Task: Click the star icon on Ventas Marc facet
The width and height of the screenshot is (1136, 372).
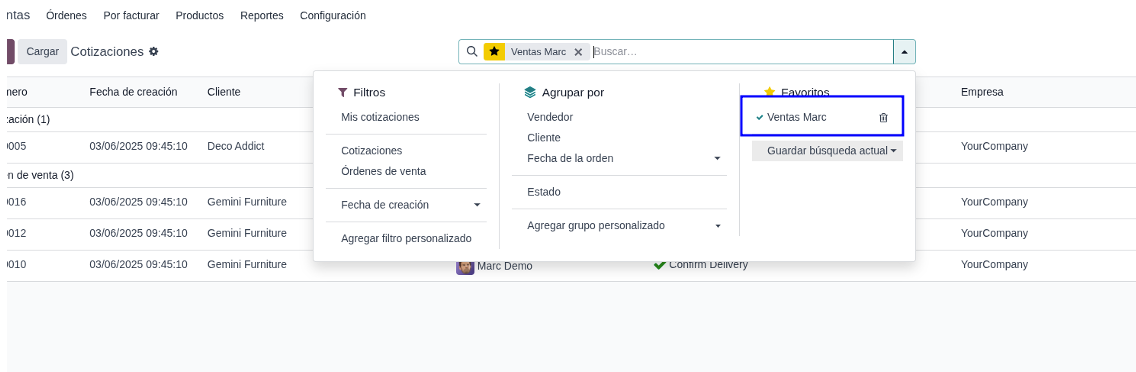Action: [x=494, y=51]
